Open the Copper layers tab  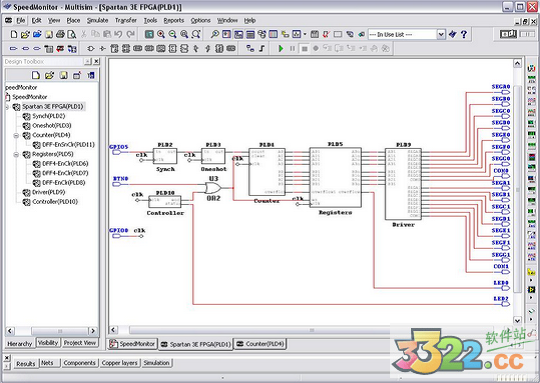tap(120, 363)
